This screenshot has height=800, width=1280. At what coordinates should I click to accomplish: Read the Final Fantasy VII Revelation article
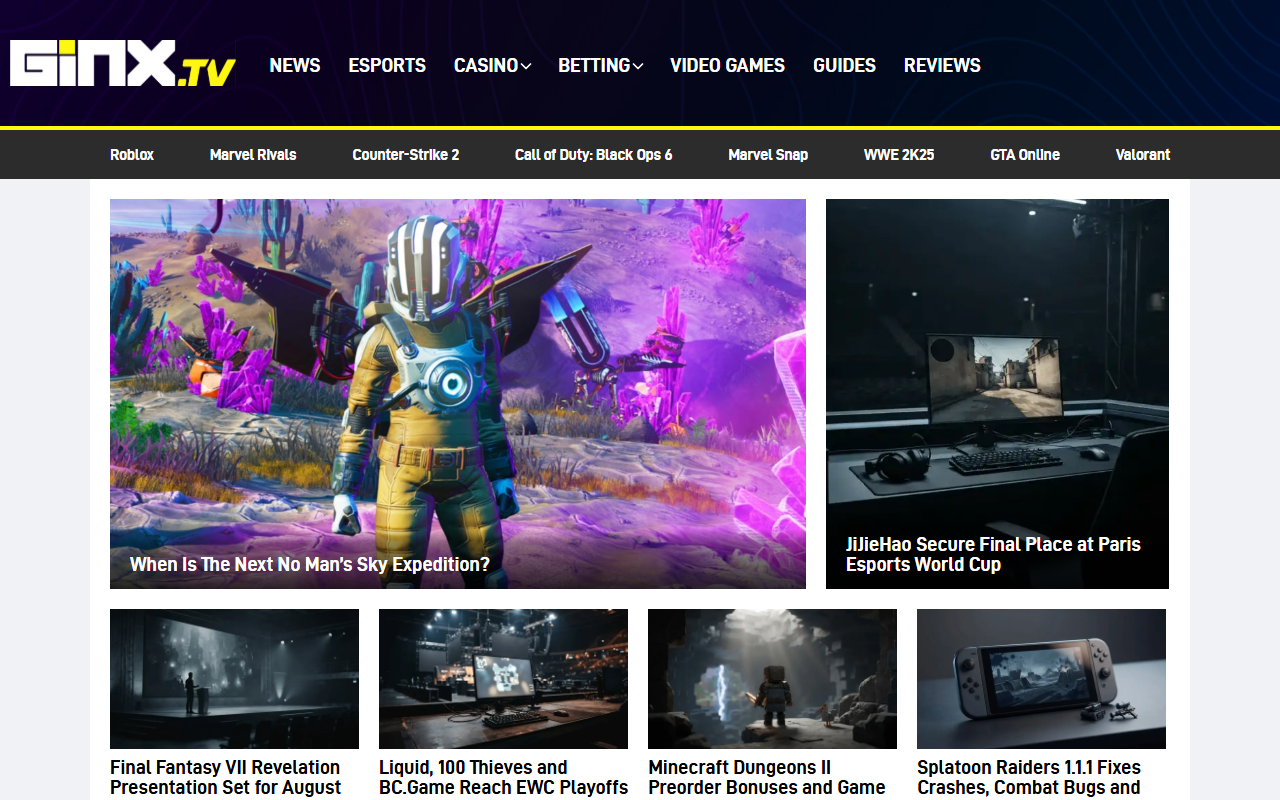coord(225,777)
